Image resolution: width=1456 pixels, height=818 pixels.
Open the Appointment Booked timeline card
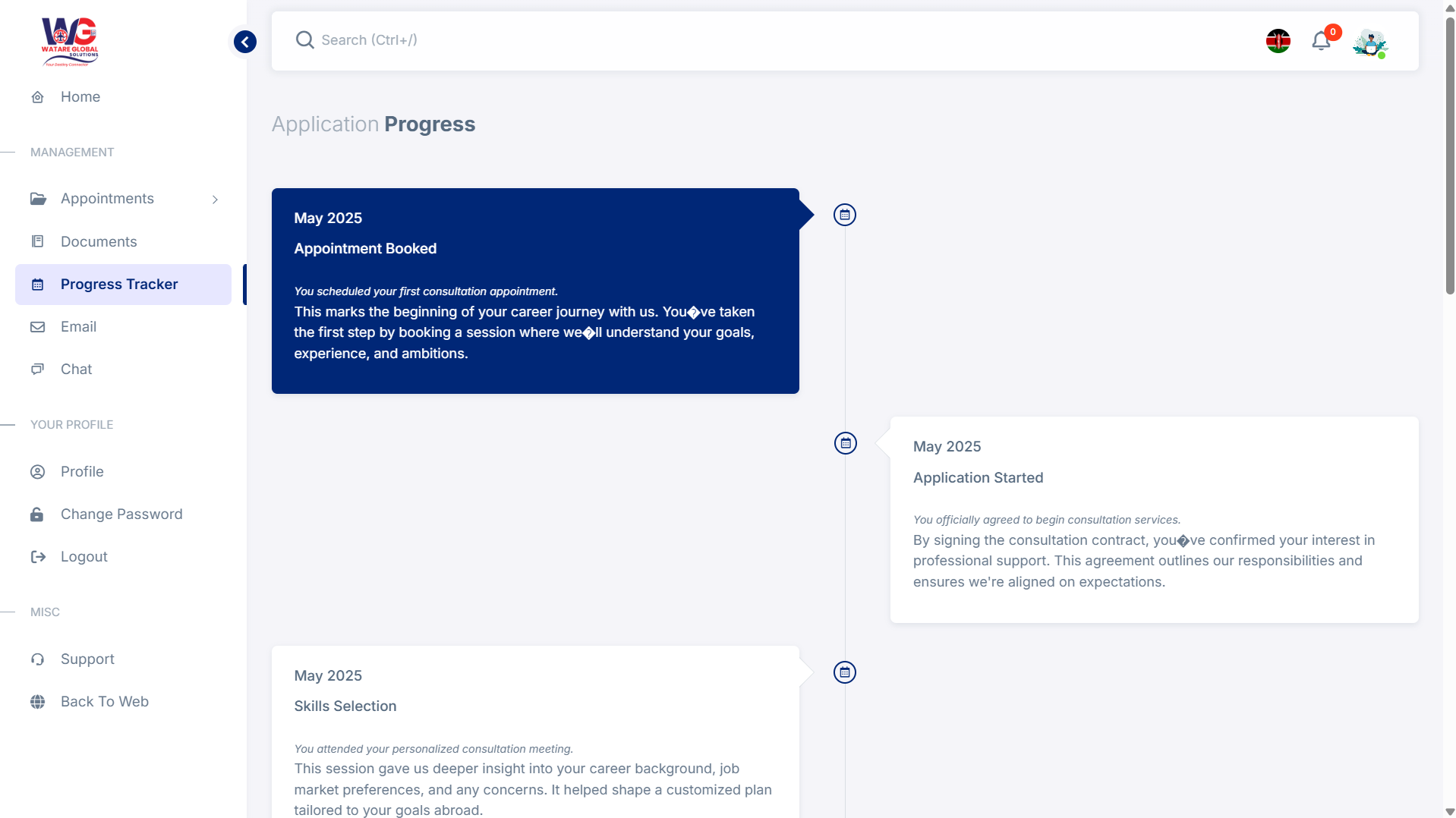pos(534,291)
